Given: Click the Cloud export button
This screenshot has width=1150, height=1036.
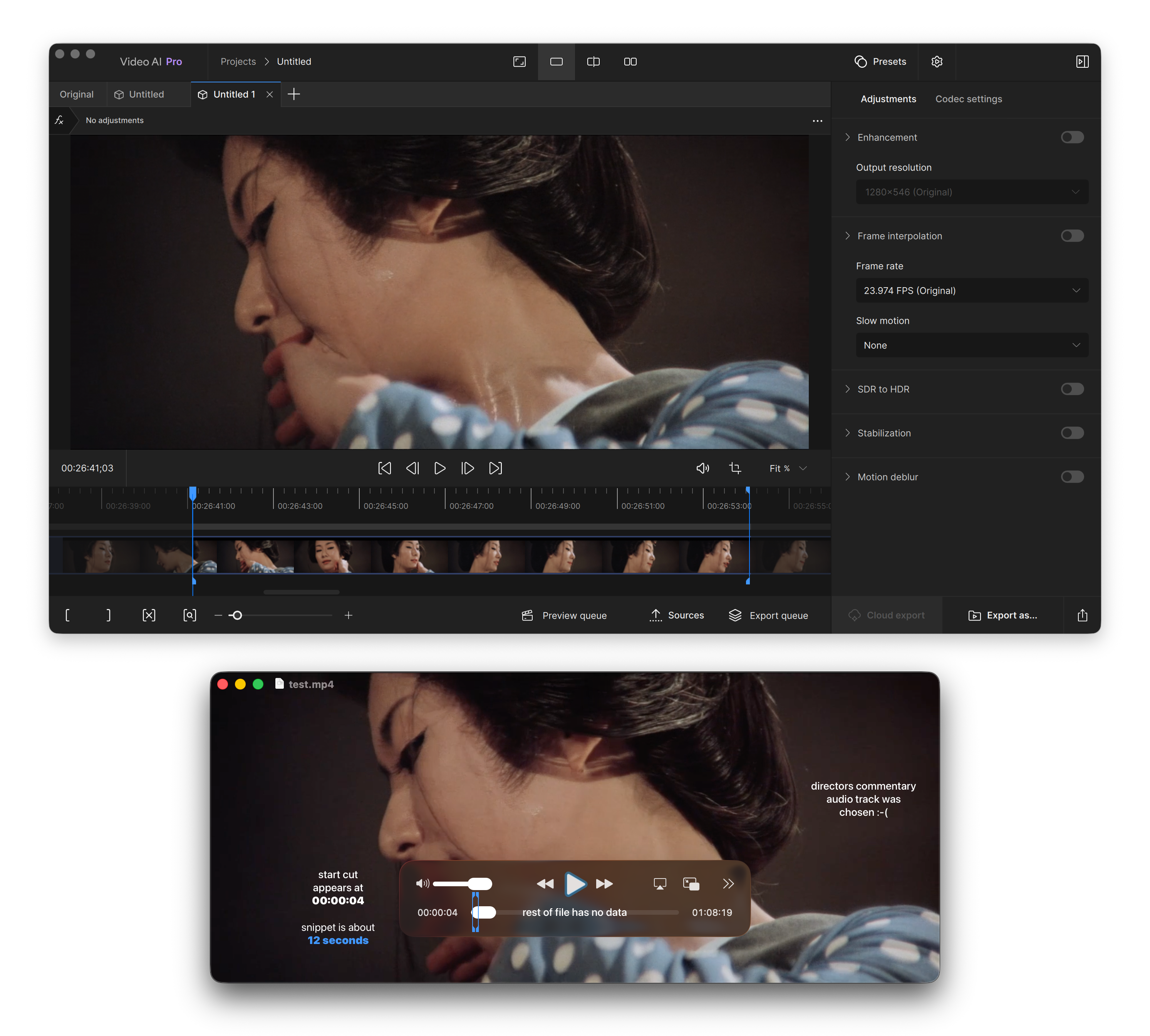Looking at the screenshot, I should click(887, 615).
